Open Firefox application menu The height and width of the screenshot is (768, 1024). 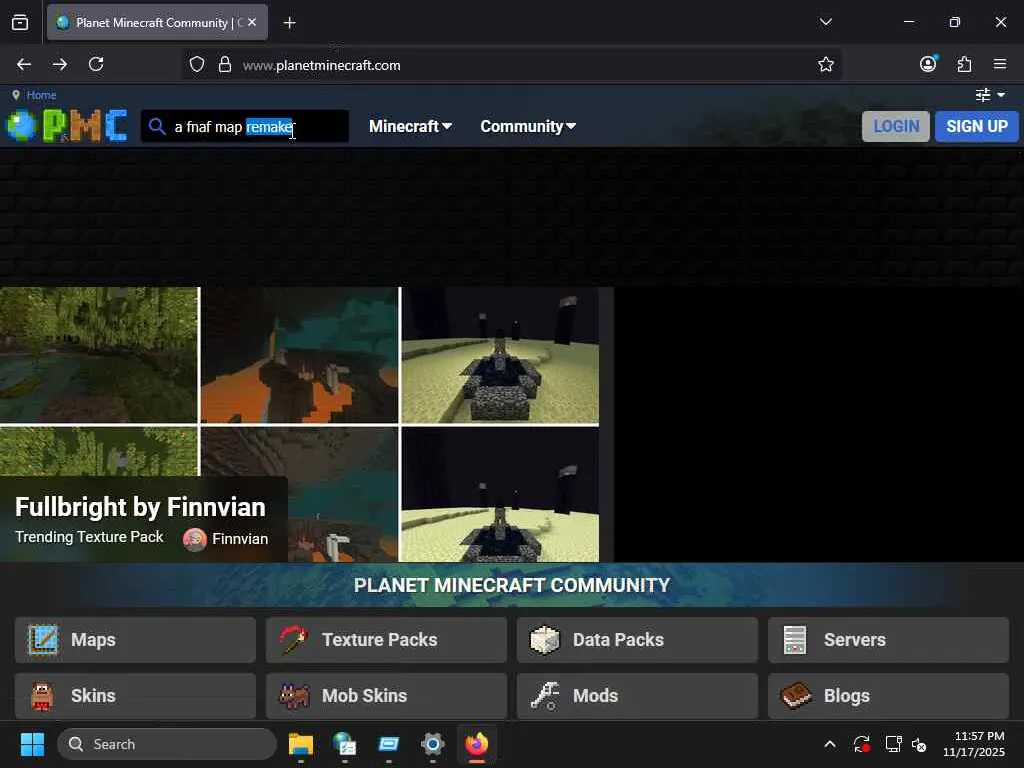(1000, 64)
